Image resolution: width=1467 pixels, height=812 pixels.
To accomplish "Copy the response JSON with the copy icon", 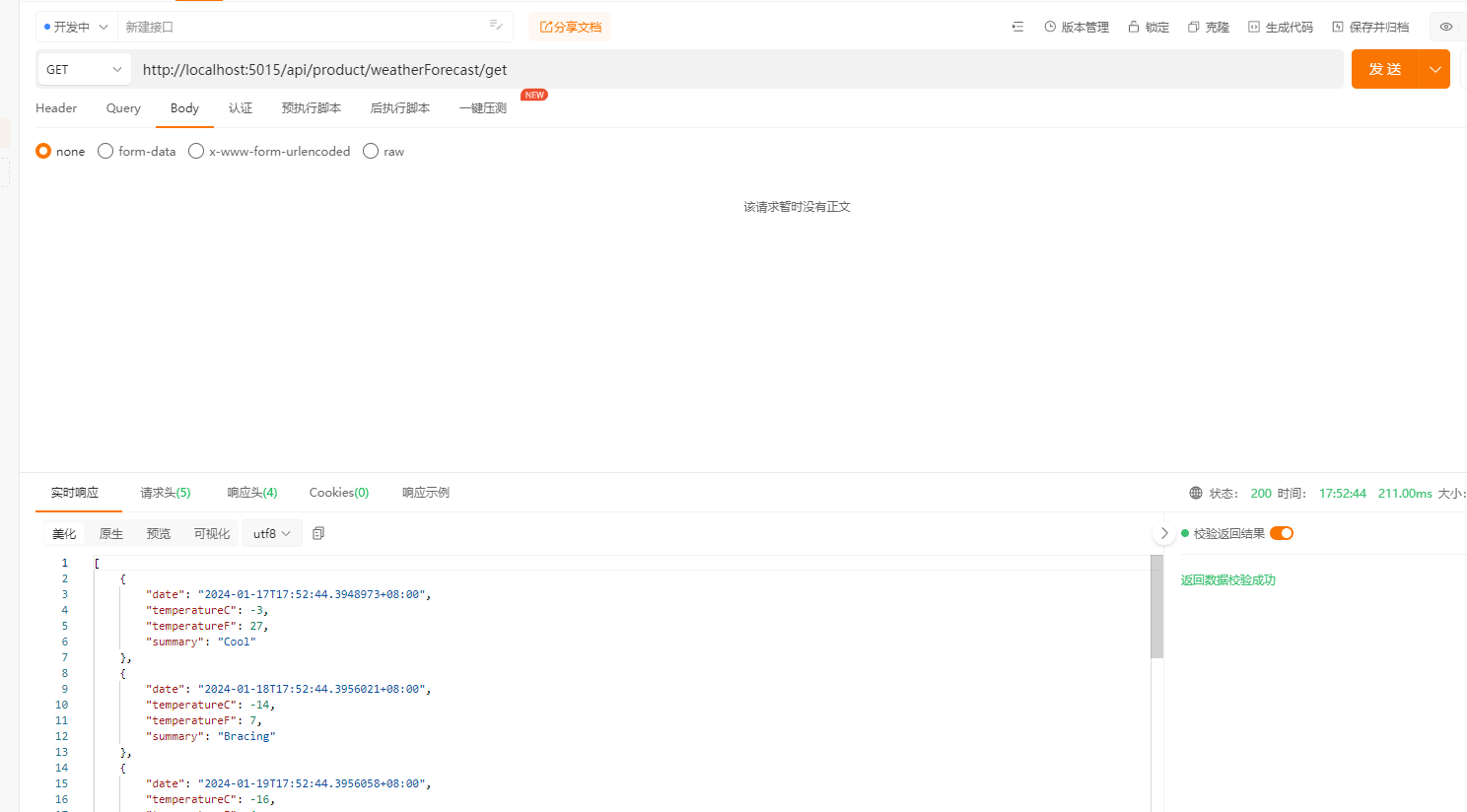I will (317, 532).
